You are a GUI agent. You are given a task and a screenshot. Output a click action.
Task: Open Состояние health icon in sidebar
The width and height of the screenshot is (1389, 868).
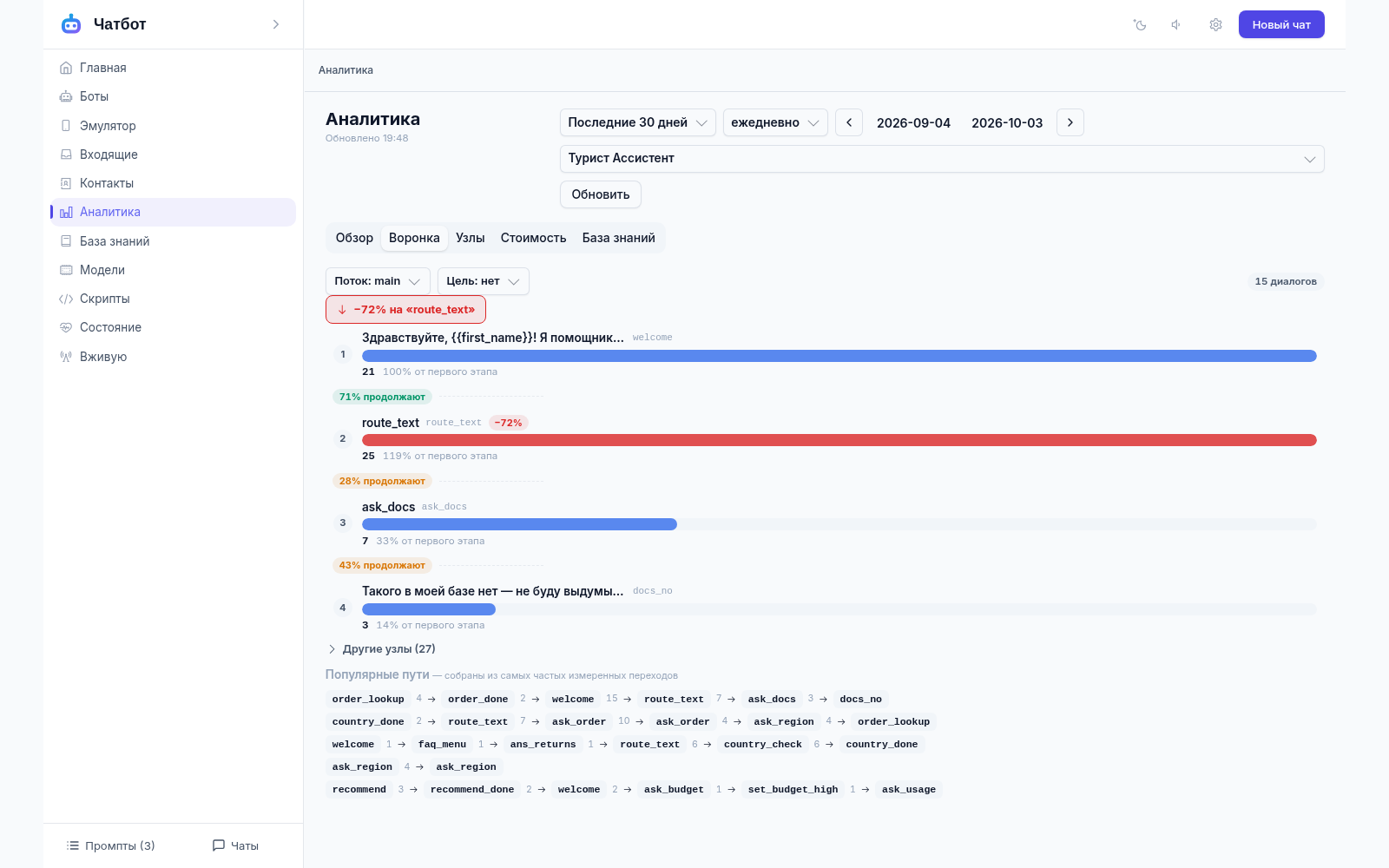66,327
